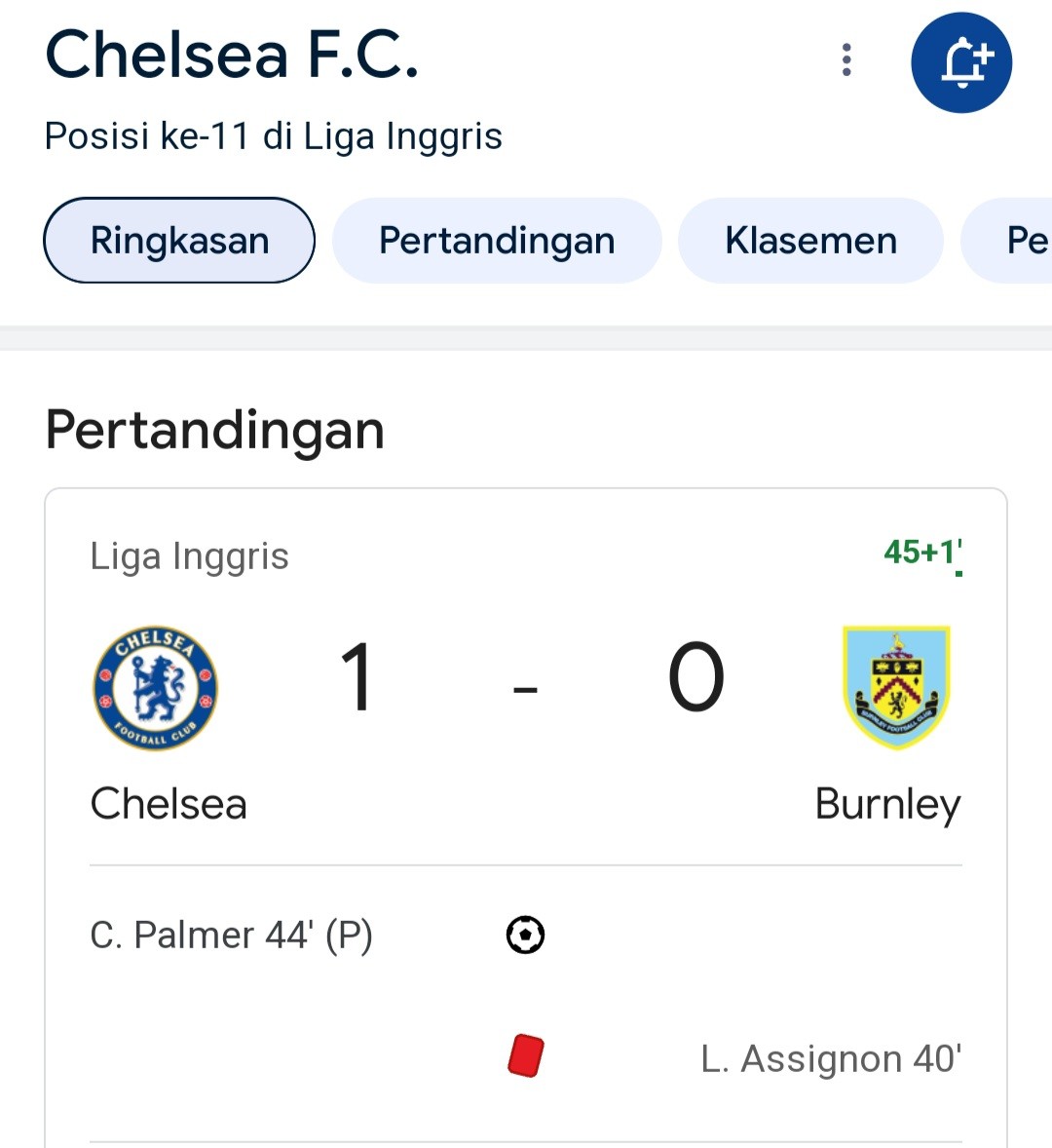Select the Ringkasan tab
Screen dimensions: 1052x1148
click(179, 240)
